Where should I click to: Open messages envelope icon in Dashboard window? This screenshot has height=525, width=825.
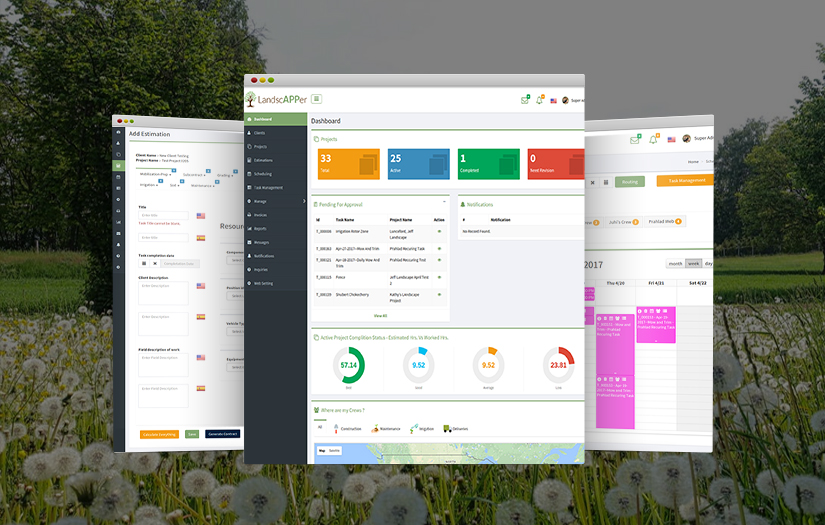(x=525, y=100)
